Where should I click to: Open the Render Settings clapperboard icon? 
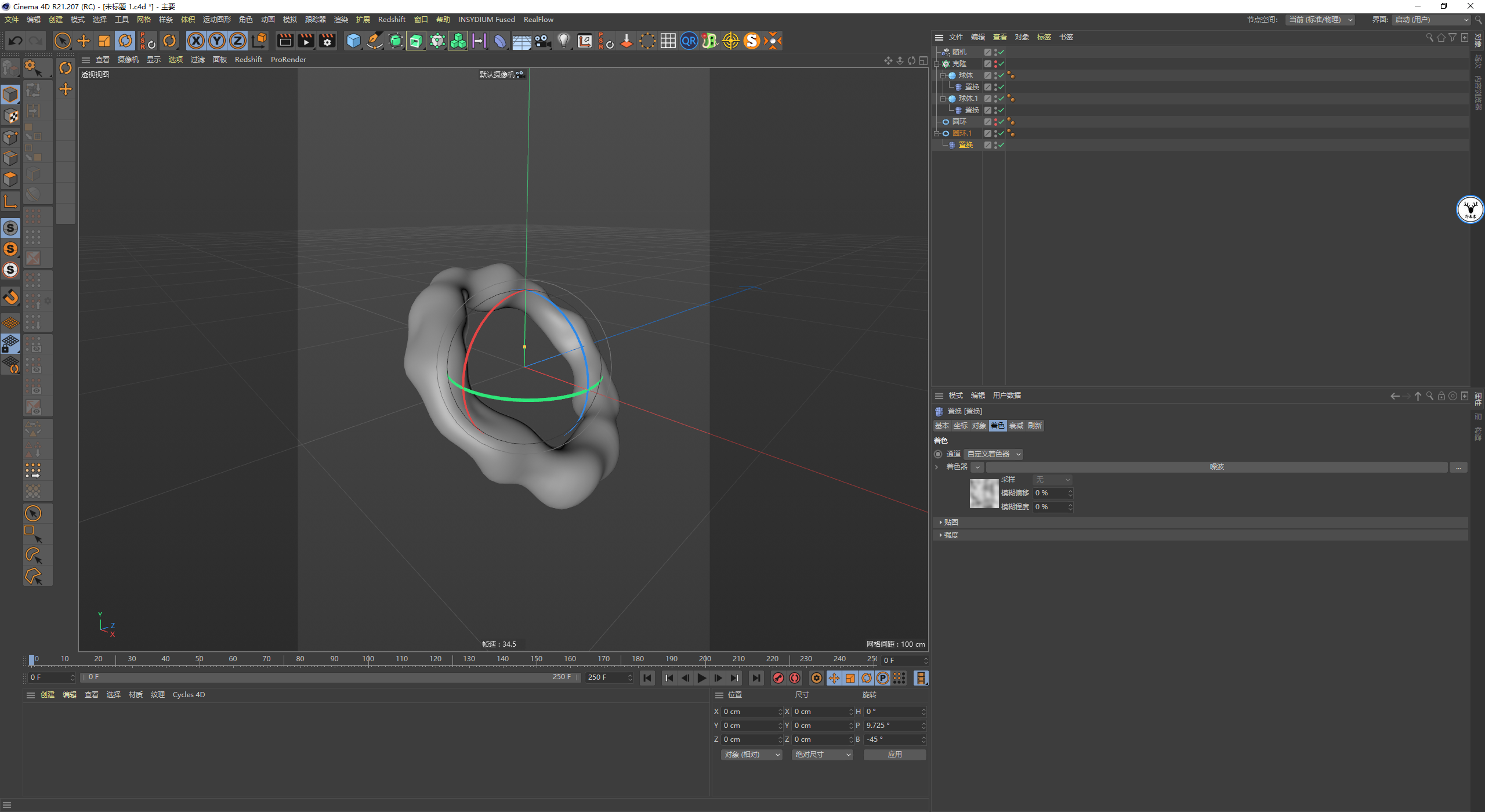(x=327, y=41)
